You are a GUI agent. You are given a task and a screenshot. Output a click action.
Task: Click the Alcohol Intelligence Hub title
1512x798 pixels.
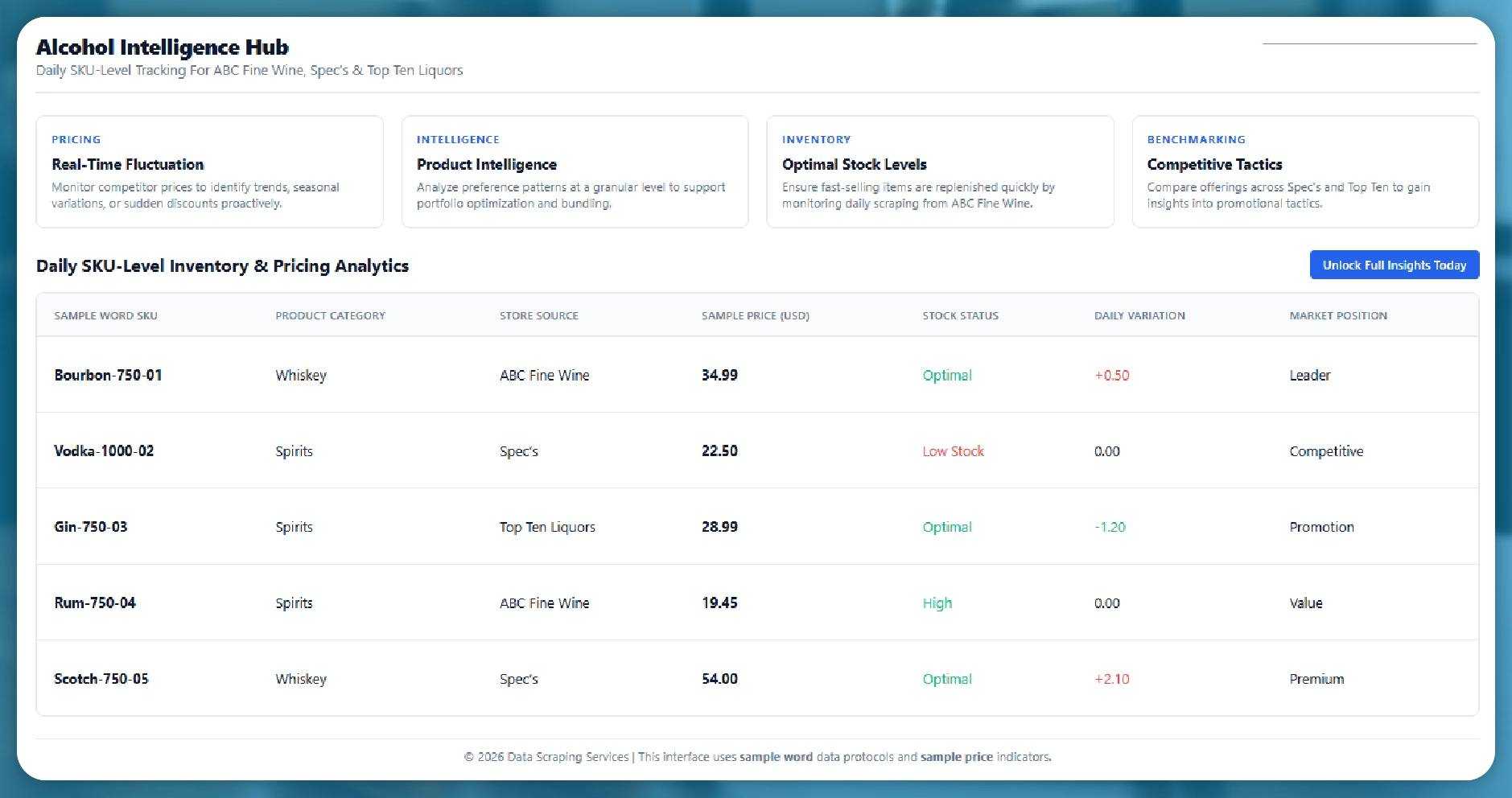[162, 47]
